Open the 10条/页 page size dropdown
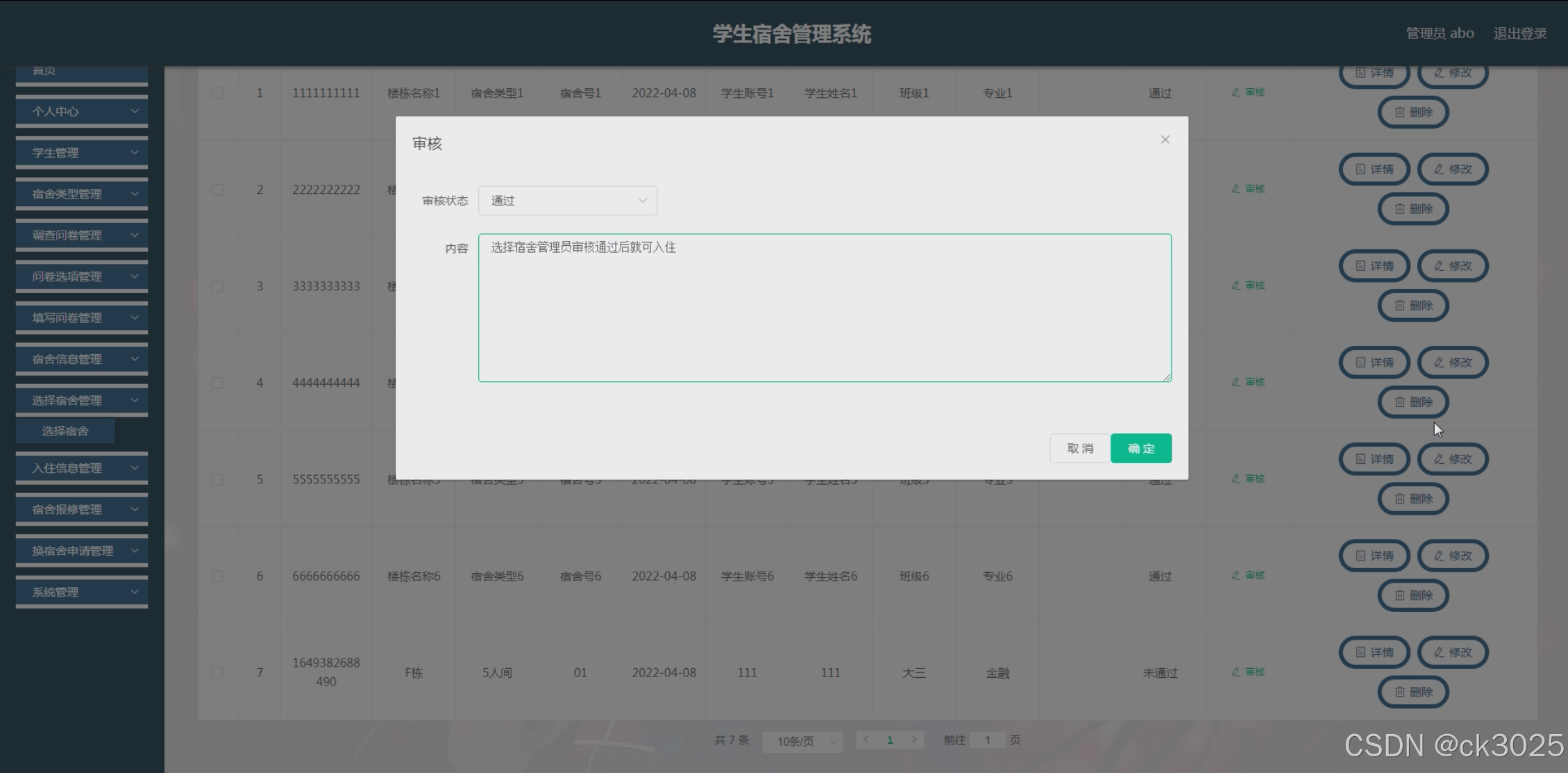The width and height of the screenshot is (1568, 773). (x=802, y=742)
